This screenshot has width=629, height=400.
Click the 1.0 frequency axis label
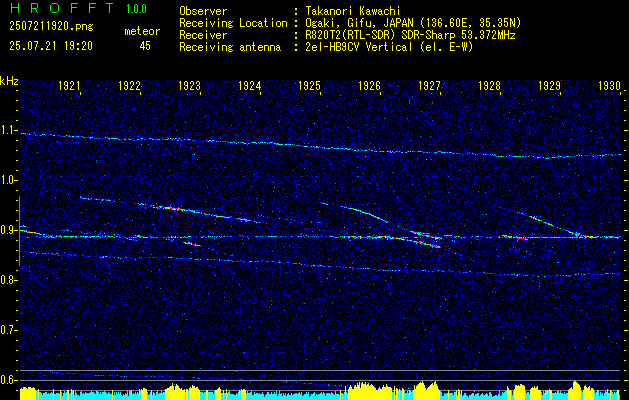click(7, 181)
